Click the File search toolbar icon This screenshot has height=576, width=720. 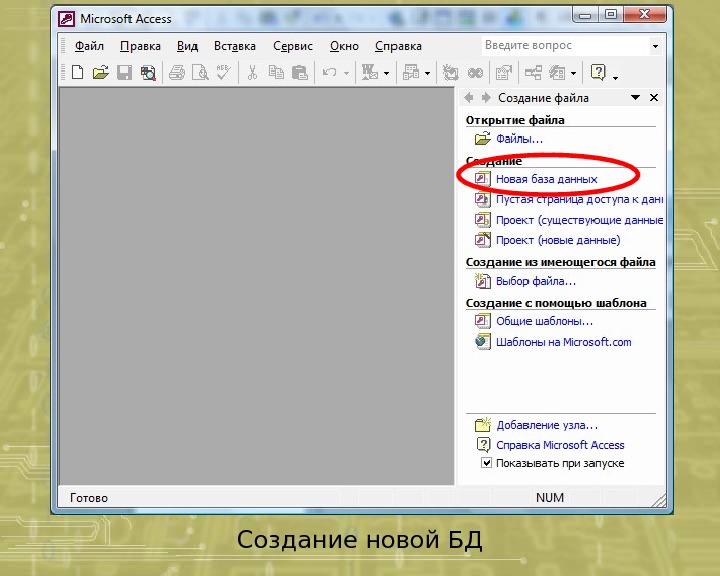148,72
